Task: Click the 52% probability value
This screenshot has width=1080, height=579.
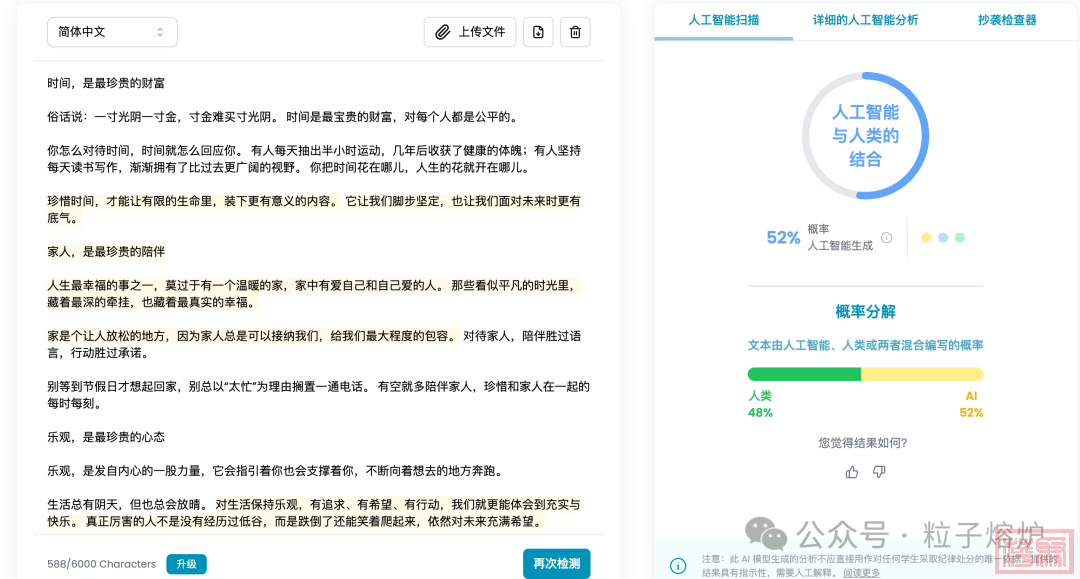Action: click(x=783, y=238)
